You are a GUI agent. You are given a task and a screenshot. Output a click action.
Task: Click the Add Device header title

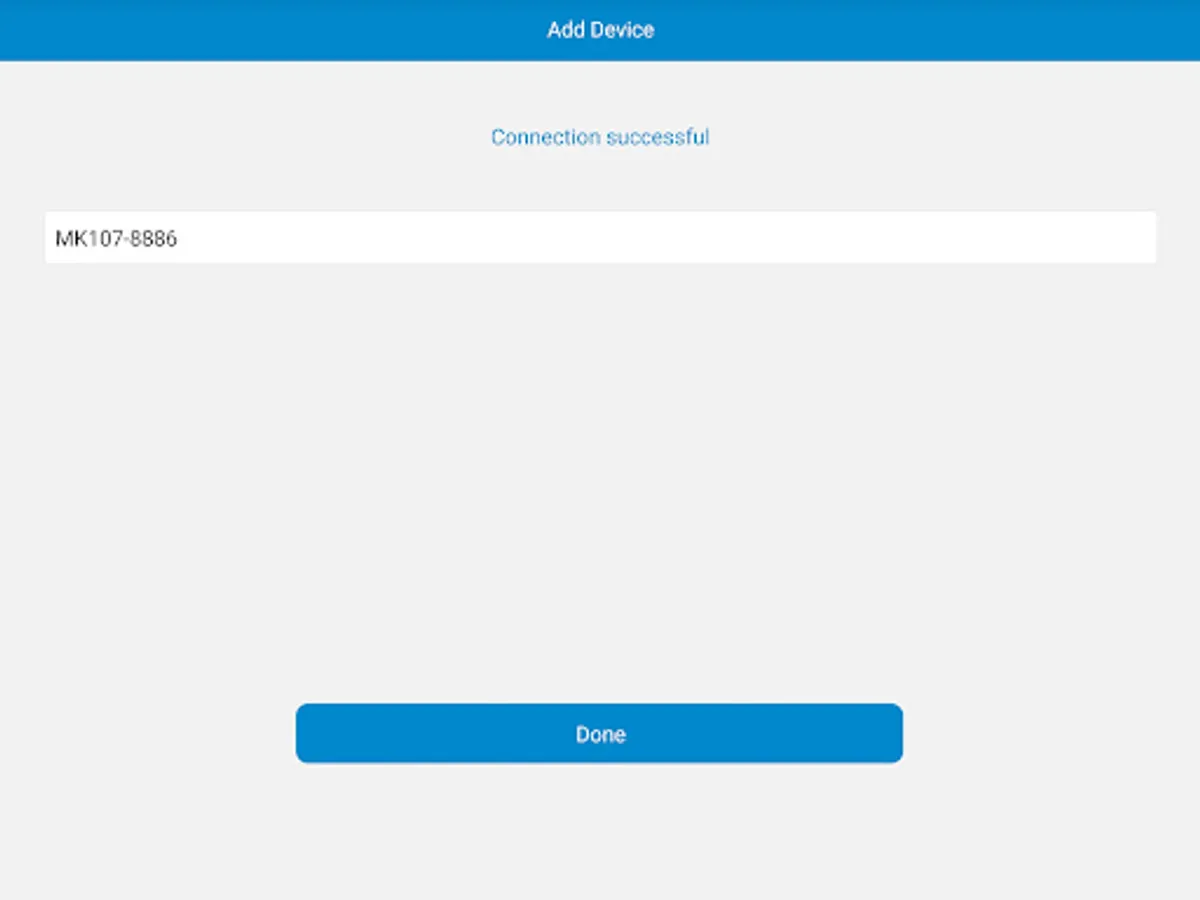(600, 30)
